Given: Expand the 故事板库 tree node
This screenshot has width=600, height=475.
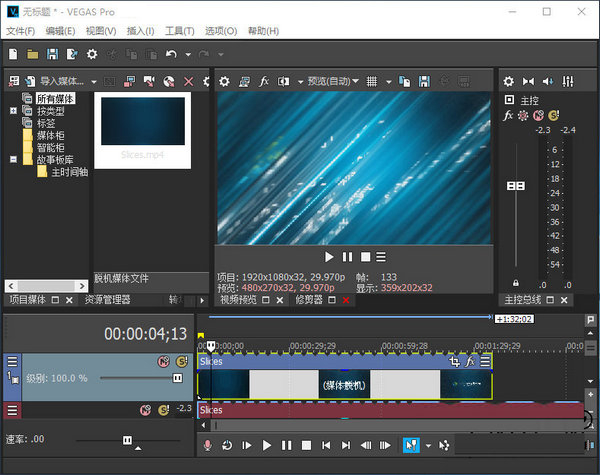Looking at the screenshot, I should coord(13,159).
